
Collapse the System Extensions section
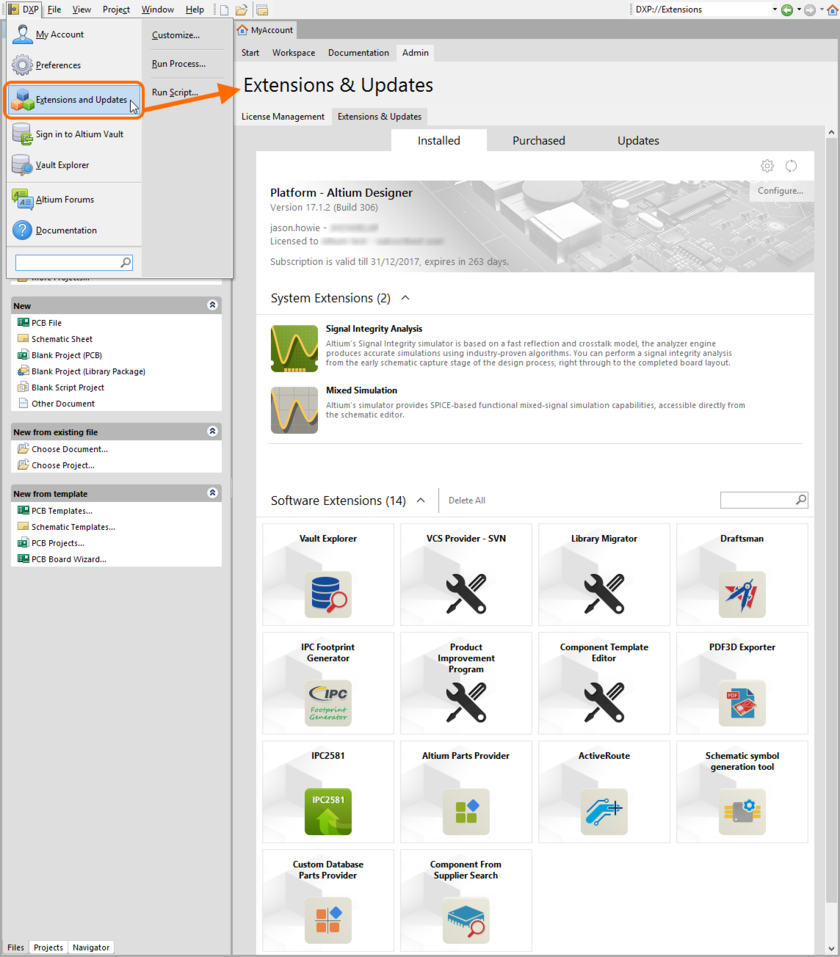pos(404,297)
